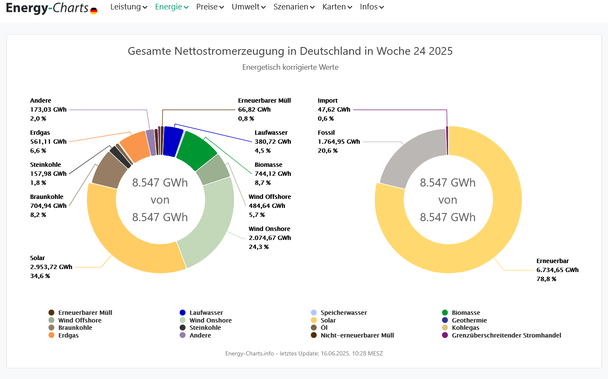This screenshot has height=379, width=608.
Task: Click the Karten menu item
Action: pos(337,7)
